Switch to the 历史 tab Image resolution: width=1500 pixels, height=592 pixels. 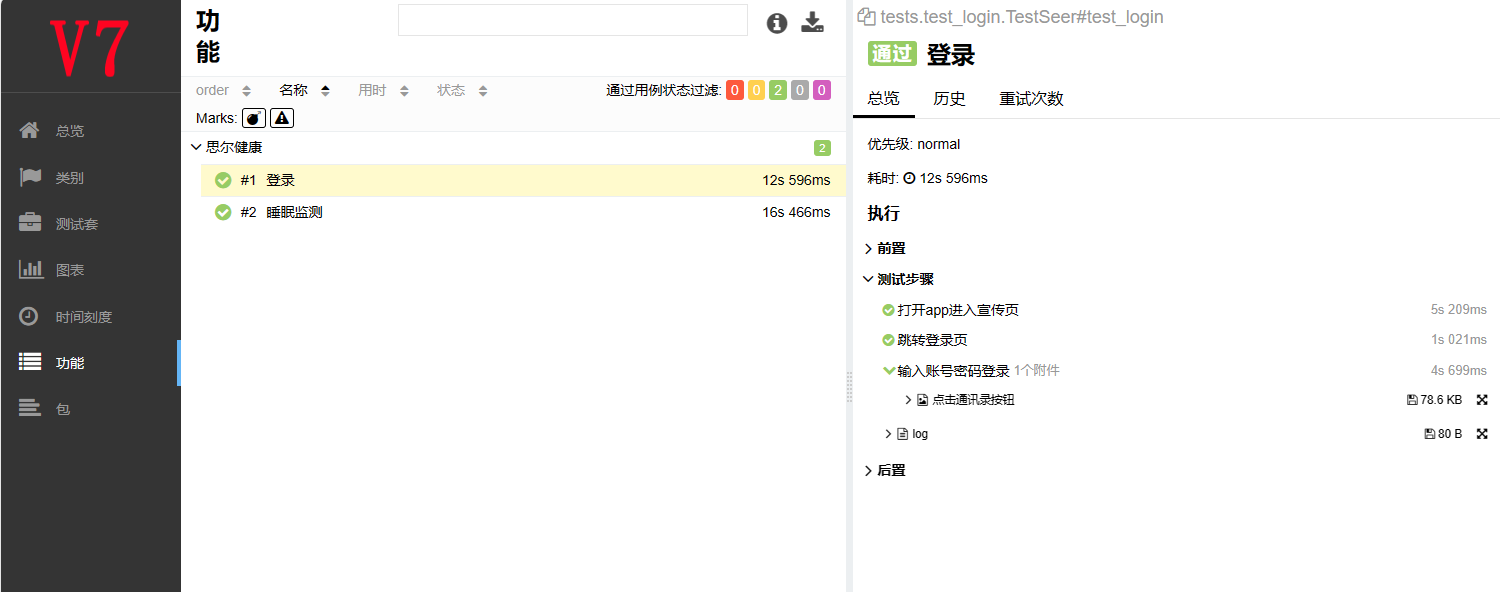(x=949, y=98)
